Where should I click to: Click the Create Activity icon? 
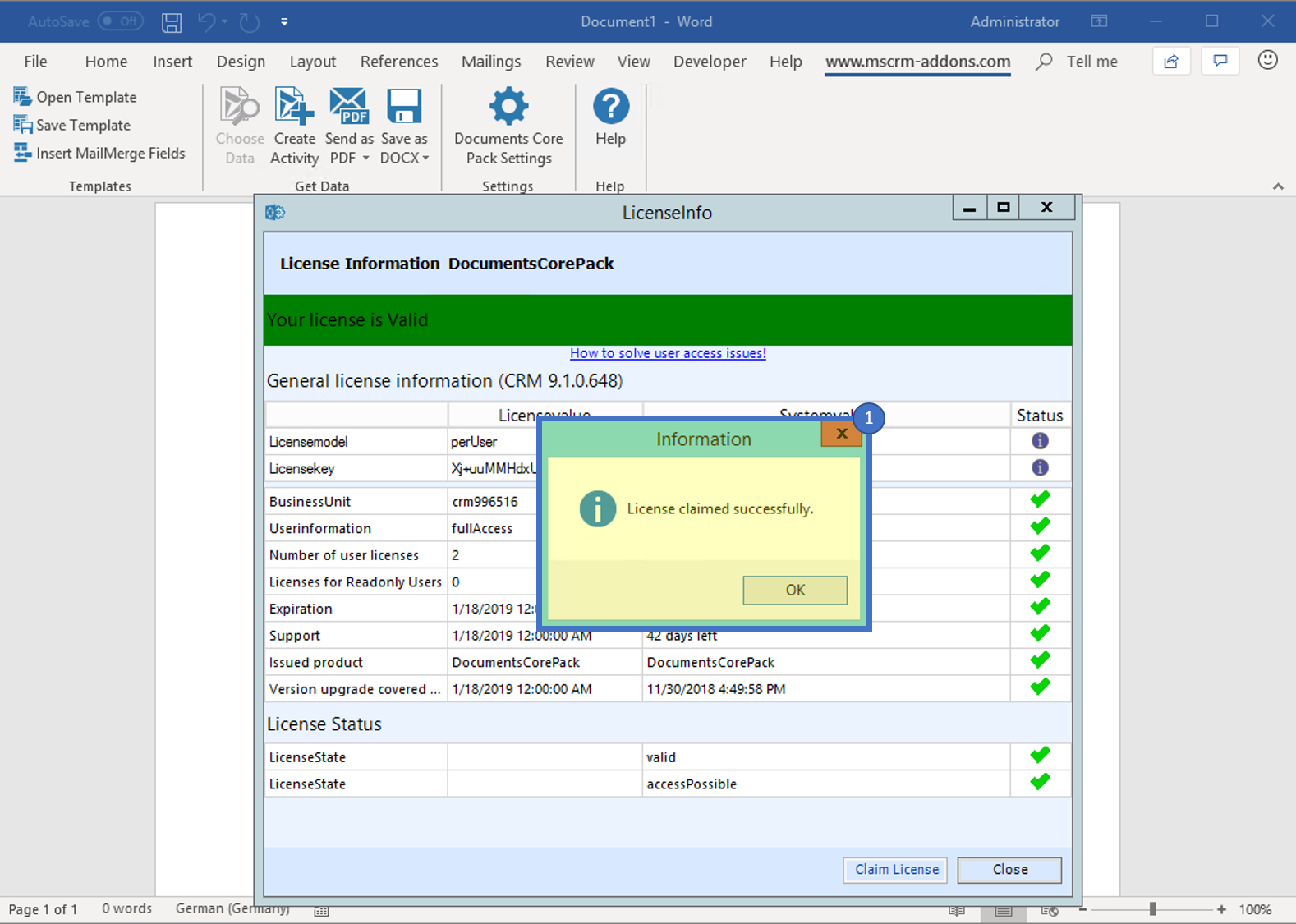click(294, 107)
